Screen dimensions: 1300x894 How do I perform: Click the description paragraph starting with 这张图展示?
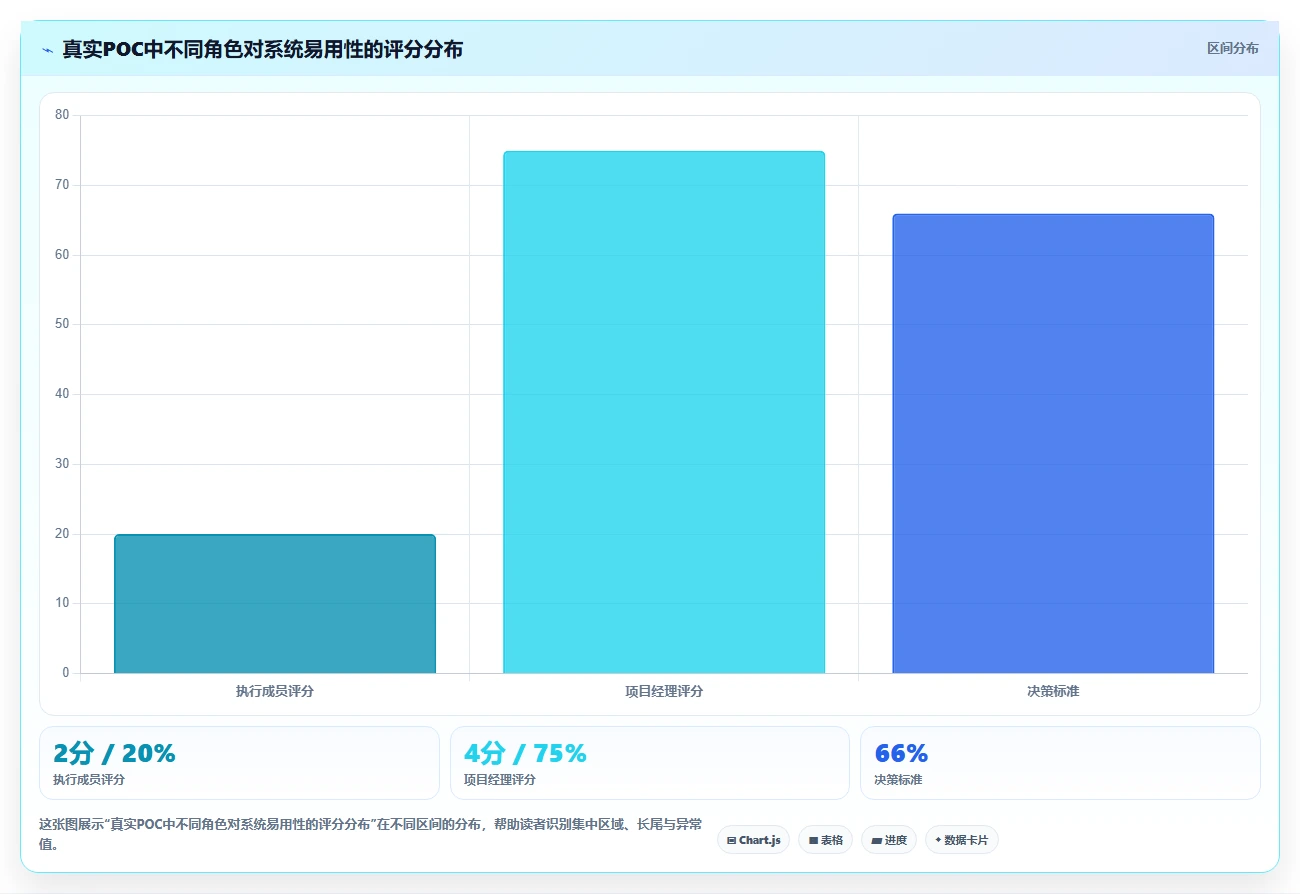pos(370,834)
